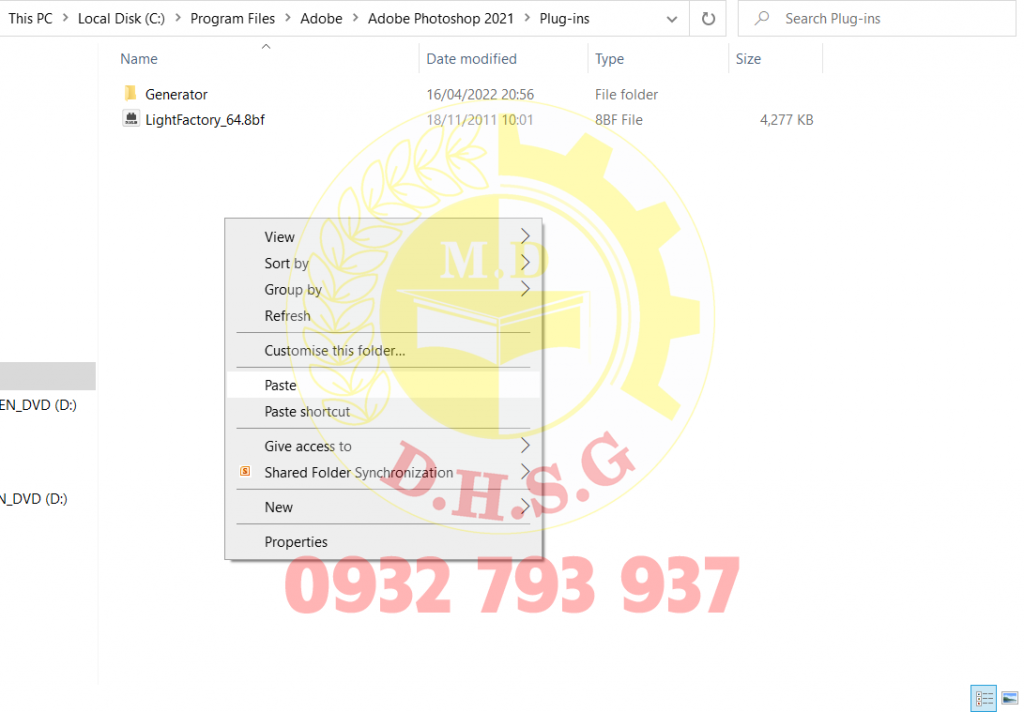Click Paste in the context menu

click(x=280, y=384)
